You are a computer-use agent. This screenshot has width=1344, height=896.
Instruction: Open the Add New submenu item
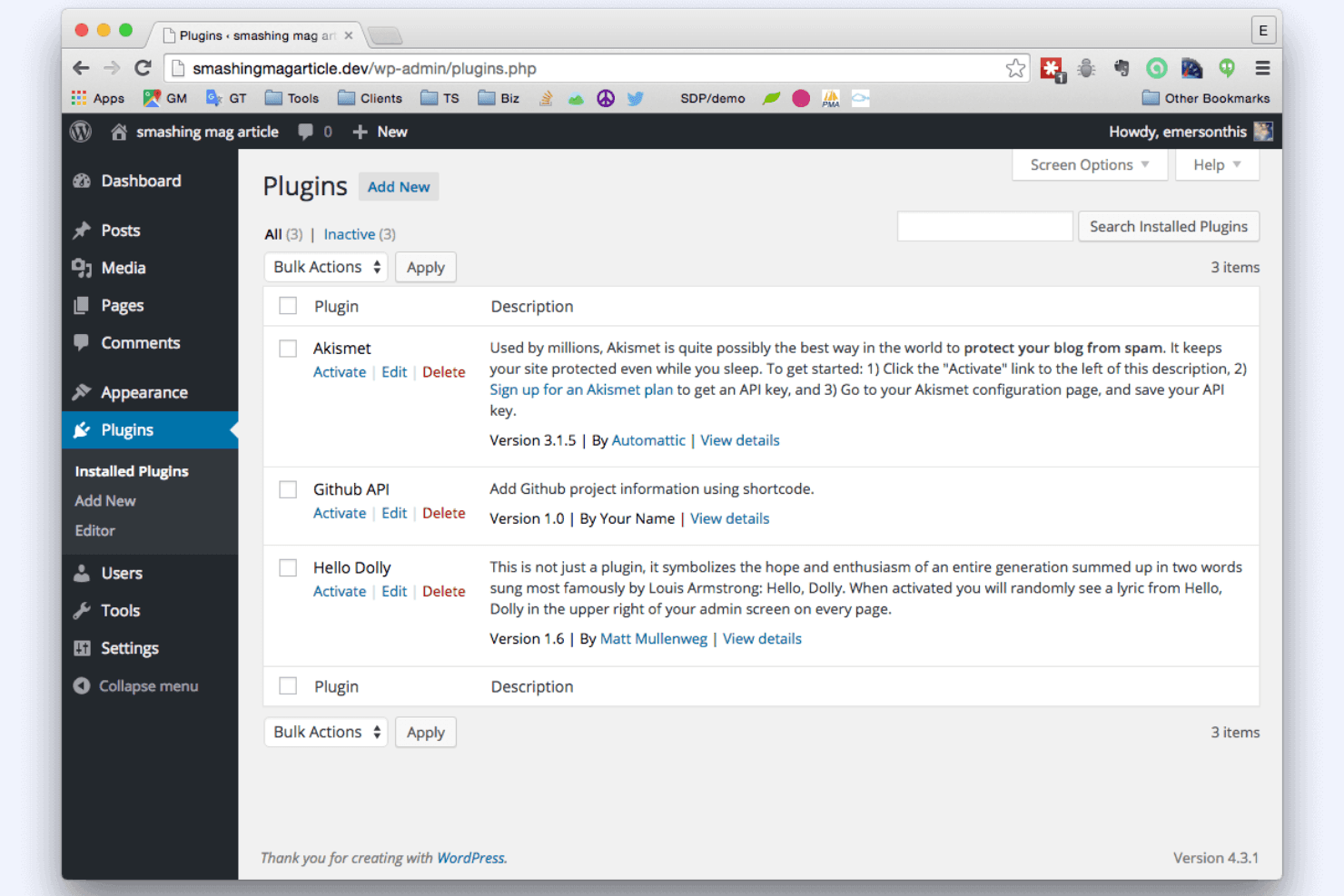[x=105, y=500]
